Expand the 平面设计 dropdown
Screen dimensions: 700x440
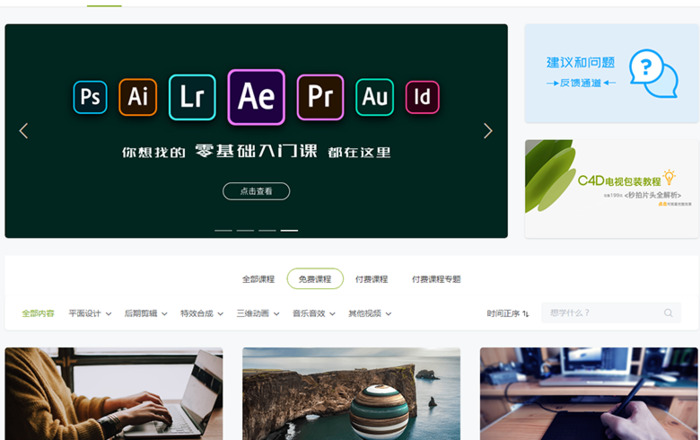(x=90, y=313)
